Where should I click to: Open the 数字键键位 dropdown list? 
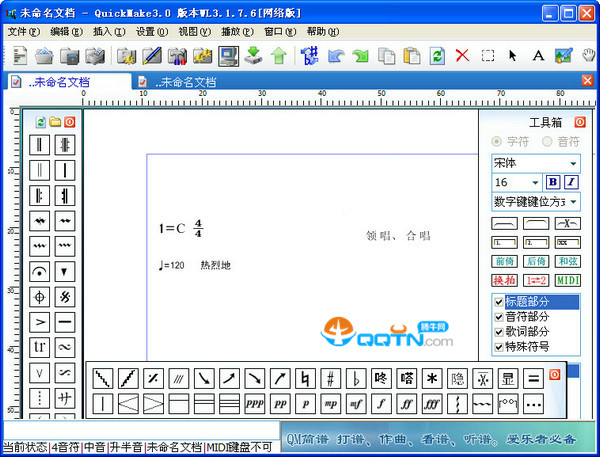(x=573, y=201)
